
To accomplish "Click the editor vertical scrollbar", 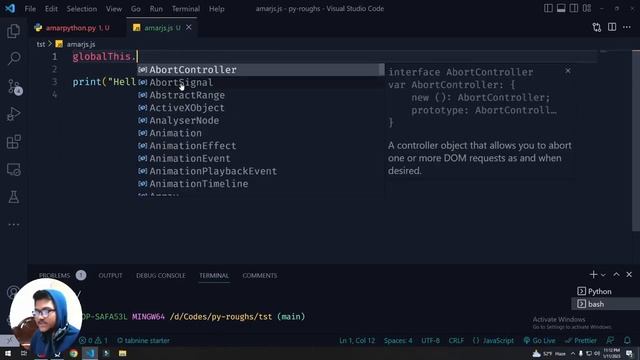I will [636, 141].
